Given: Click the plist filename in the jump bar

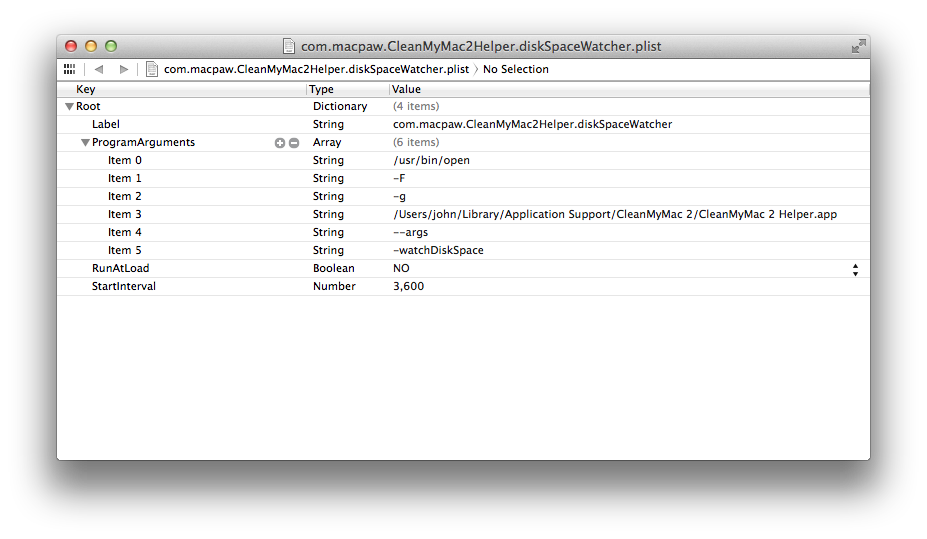Looking at the screenshot, I should tap(316, 69).
